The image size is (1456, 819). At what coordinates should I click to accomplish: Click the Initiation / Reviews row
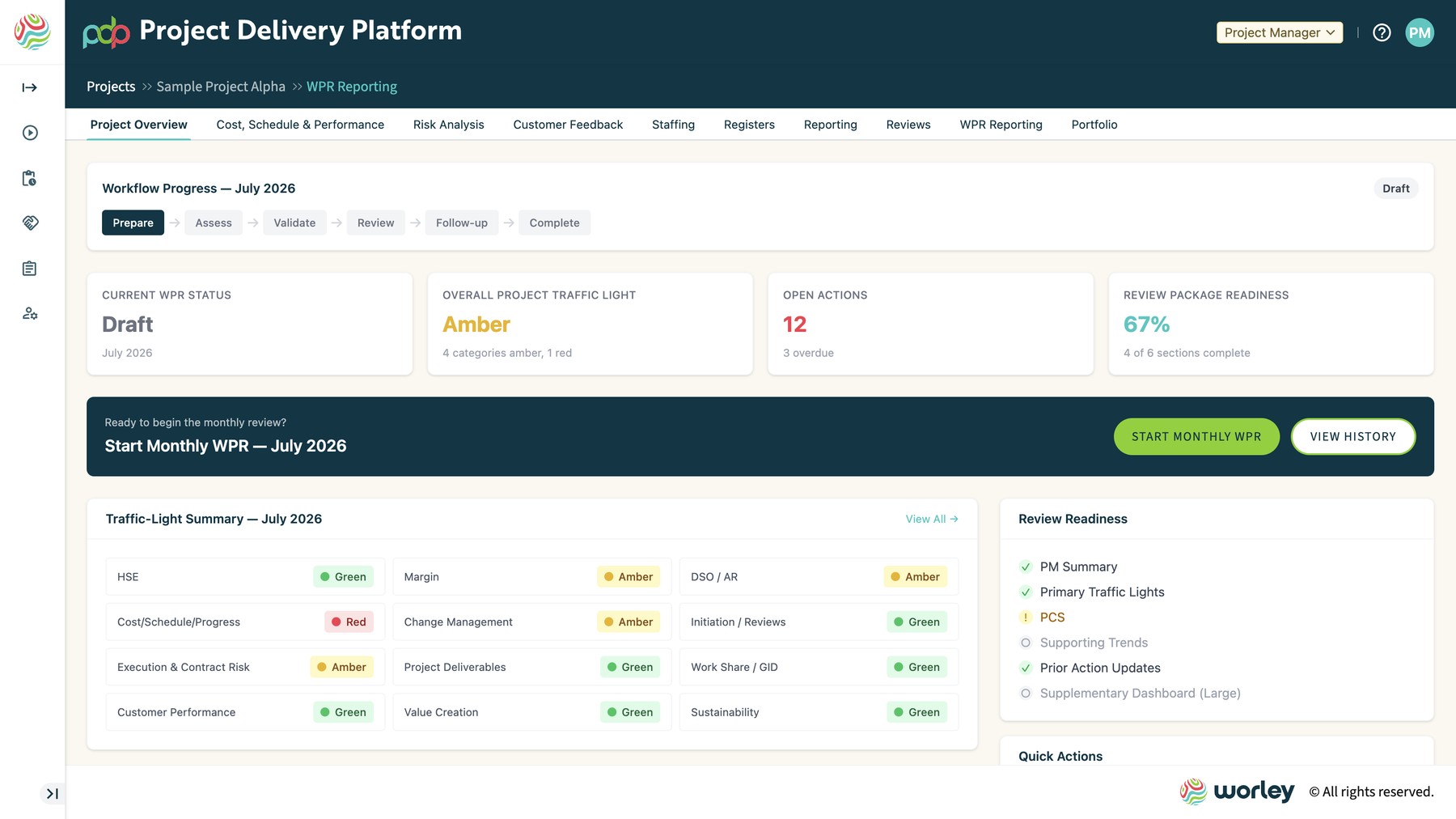coord(819,622)
